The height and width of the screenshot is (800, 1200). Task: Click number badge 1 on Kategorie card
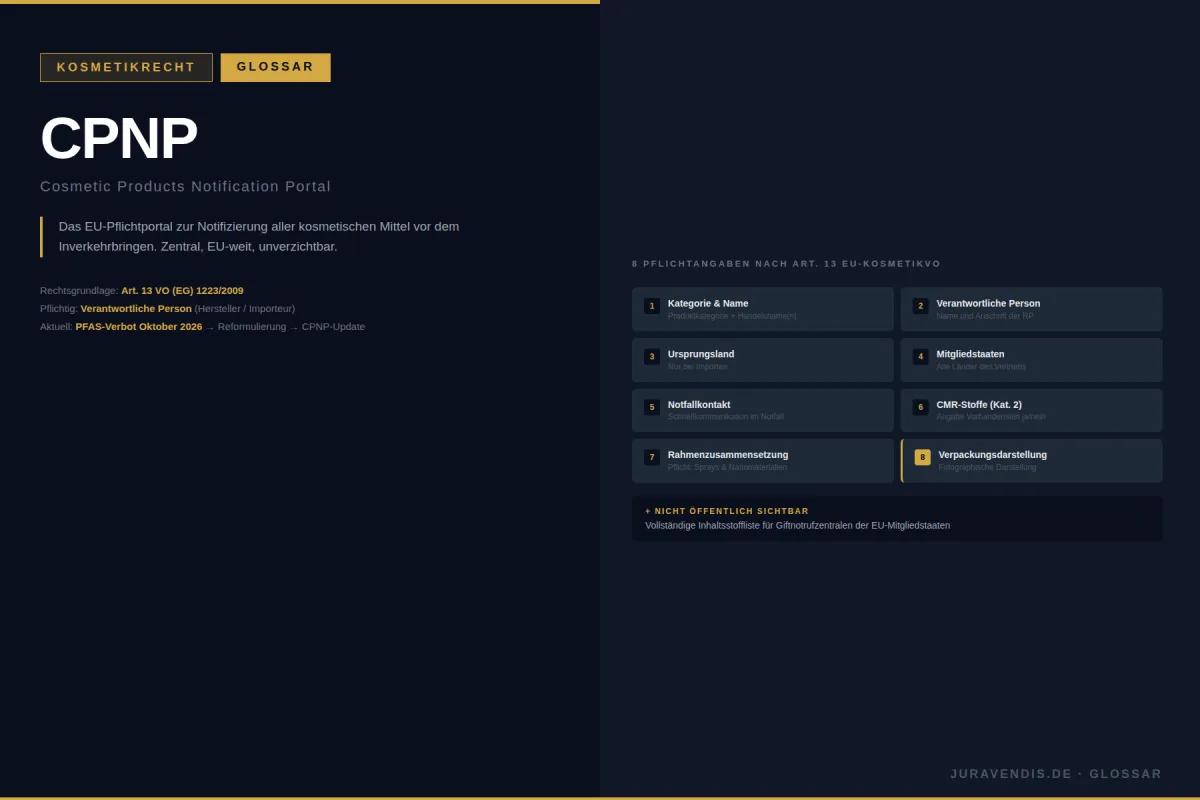click(652, 306)
